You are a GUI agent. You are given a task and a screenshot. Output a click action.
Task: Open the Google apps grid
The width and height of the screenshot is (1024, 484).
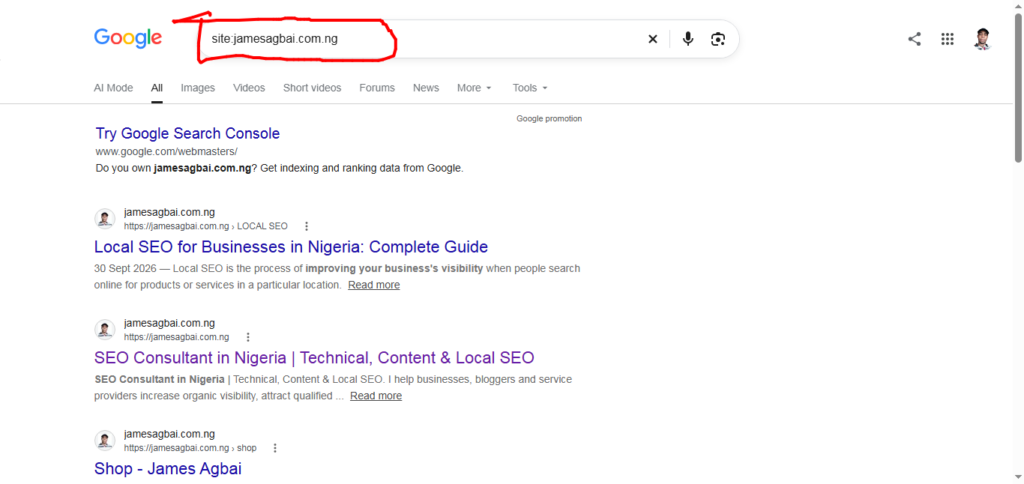point(948,39)
